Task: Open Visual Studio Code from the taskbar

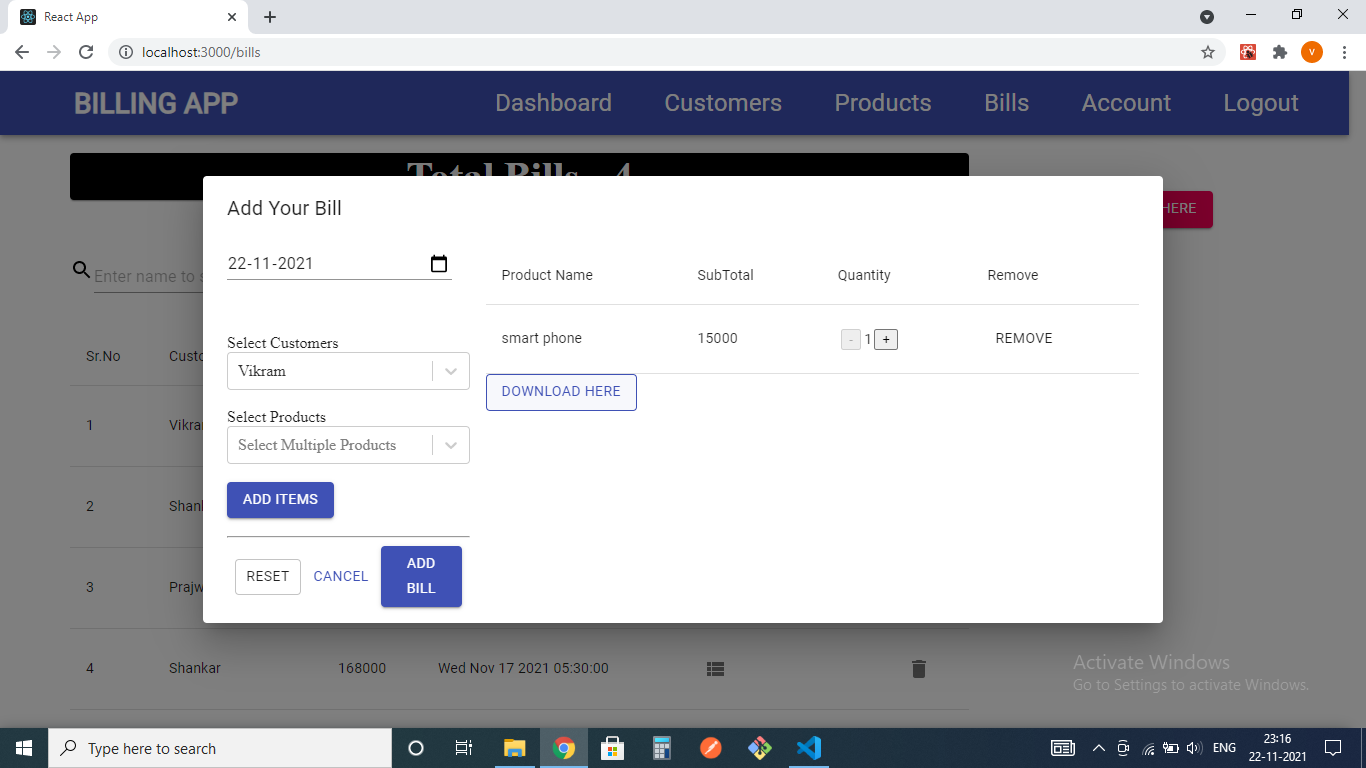Action: pos(808,747)
